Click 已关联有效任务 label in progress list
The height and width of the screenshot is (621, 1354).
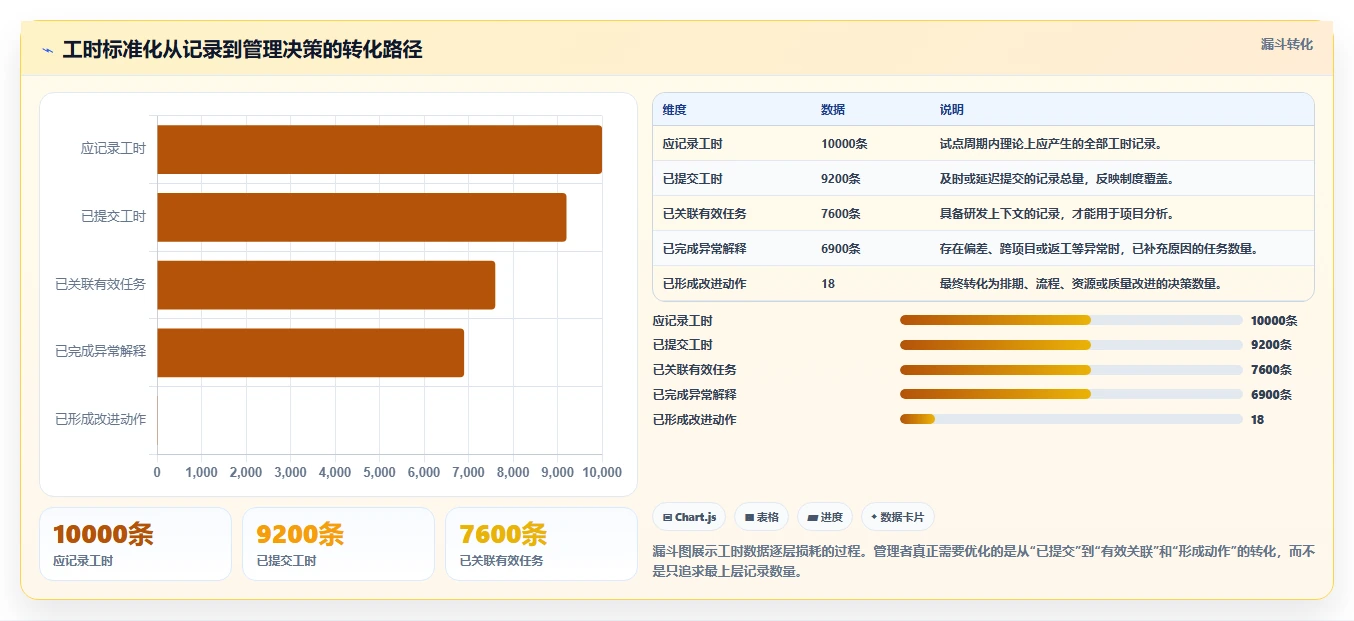pyautogui.click(x=694, y=370)
